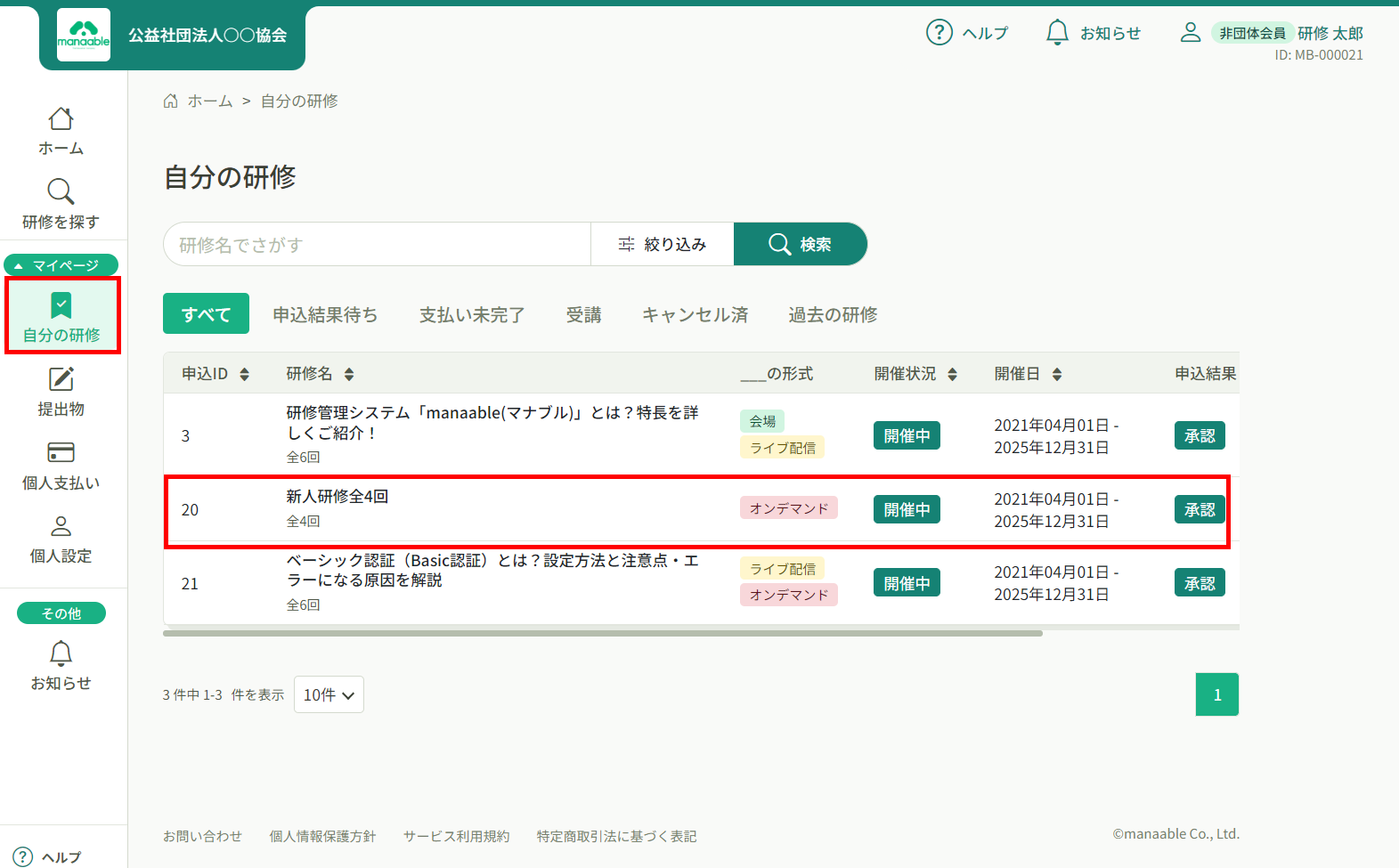Open the お知らせ bell icon in sidebar
Viewport: 1399px width, 868px height.
coord(61,653)
